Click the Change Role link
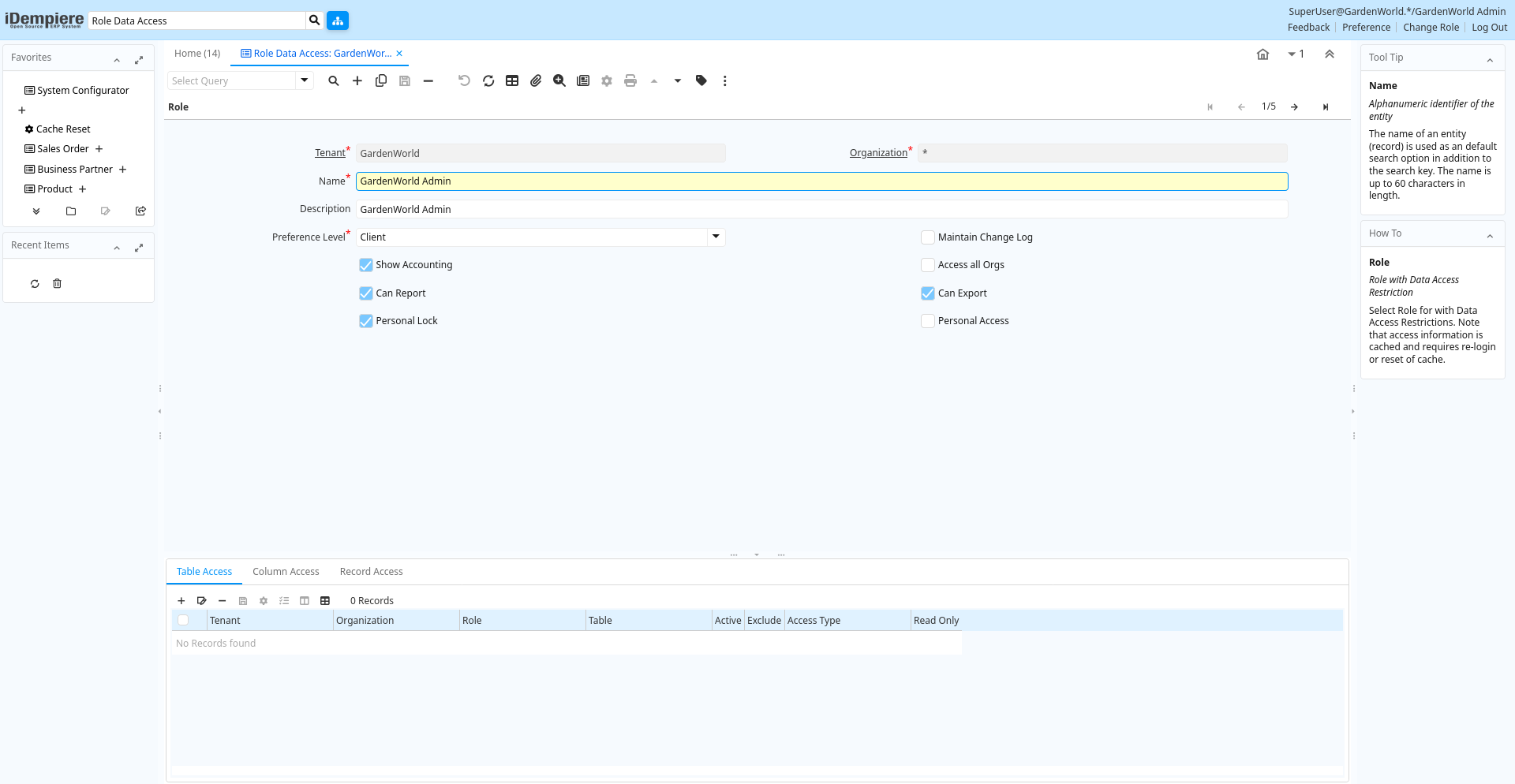Image resolution: width=1515 pixels, height=784 pixels. tap(1431, 28)
